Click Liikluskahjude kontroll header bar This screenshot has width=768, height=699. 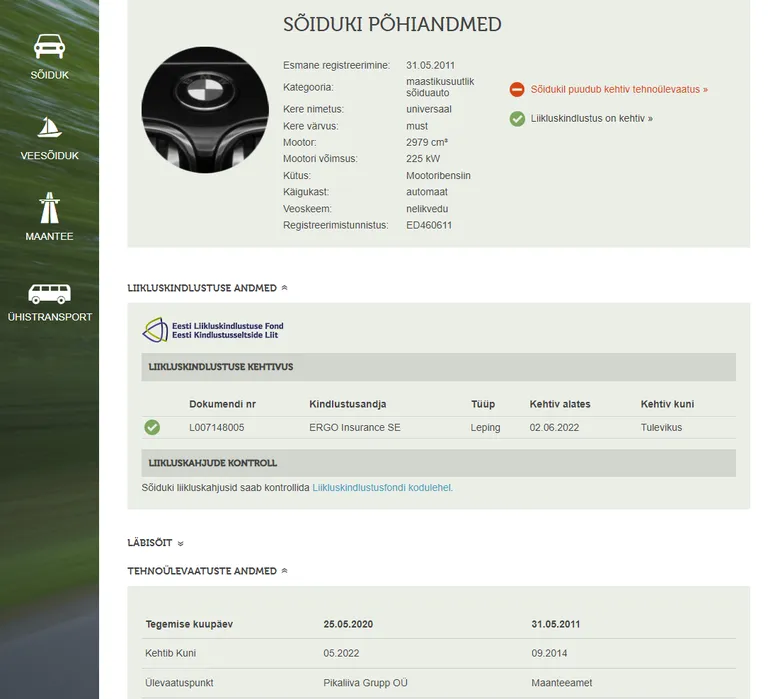(x=438, y=463)
